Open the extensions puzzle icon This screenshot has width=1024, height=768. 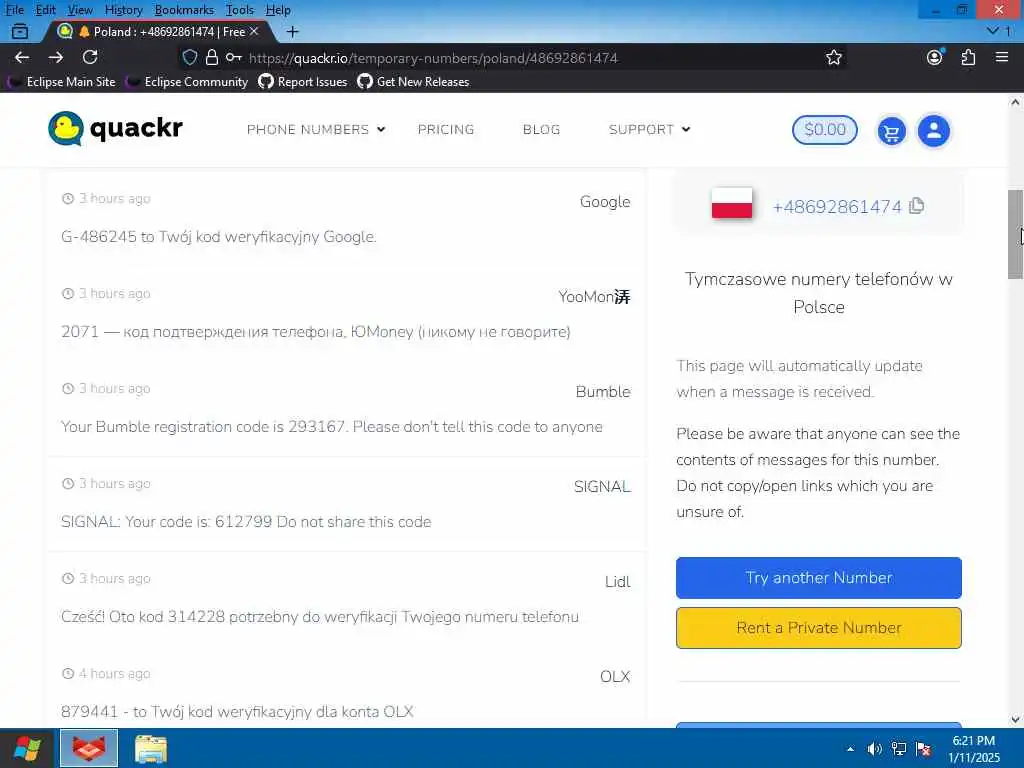[968, 57]
